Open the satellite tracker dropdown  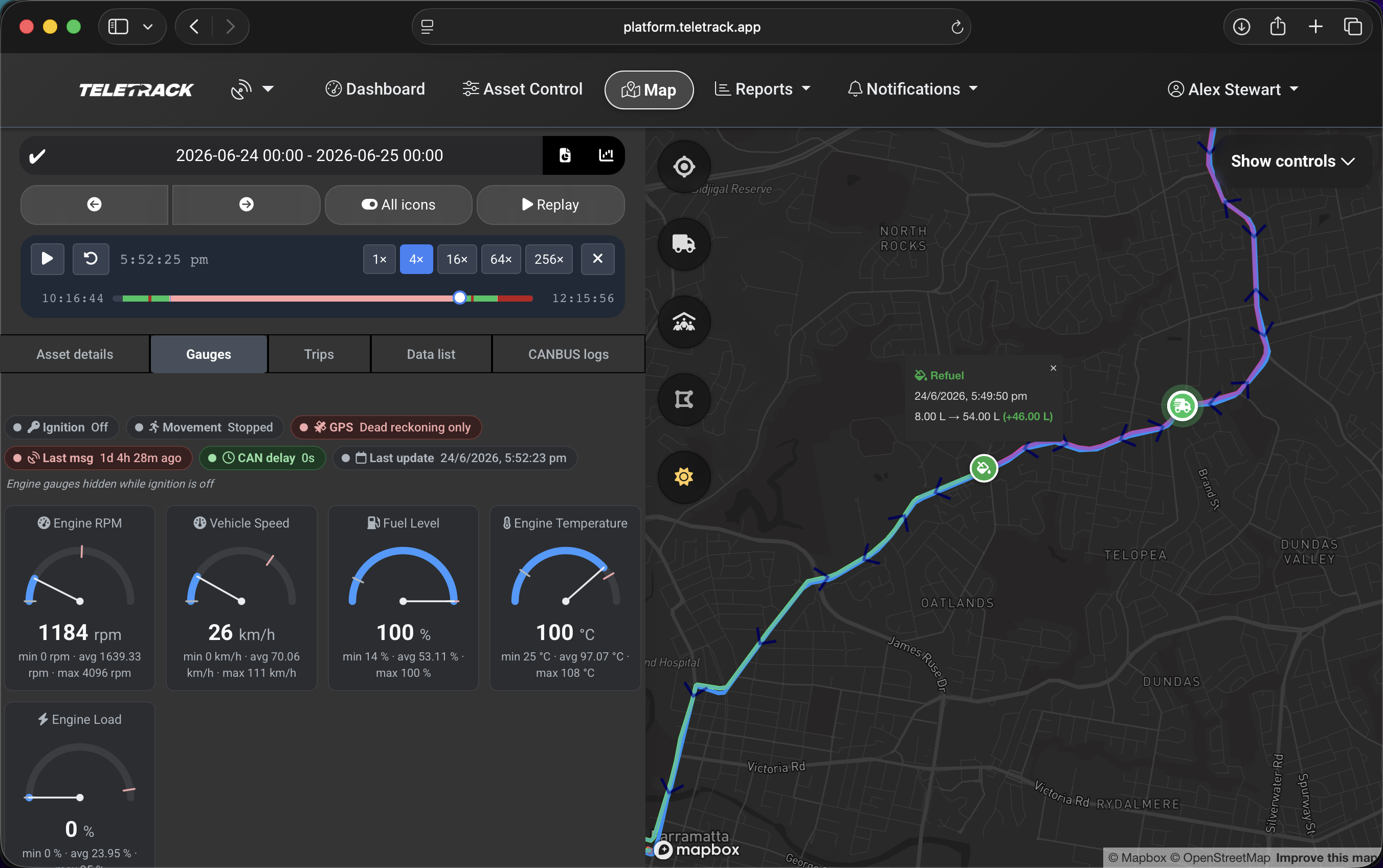coord(252,89)
